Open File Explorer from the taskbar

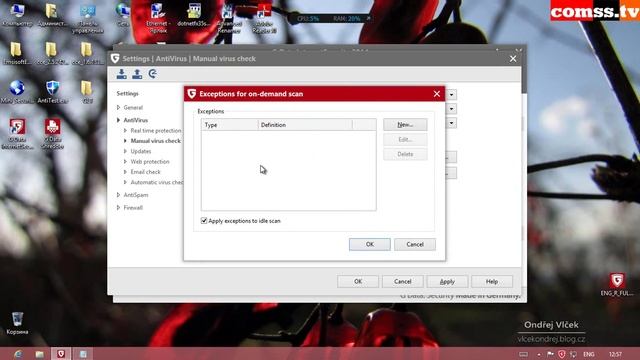click(x=40, y=354)
